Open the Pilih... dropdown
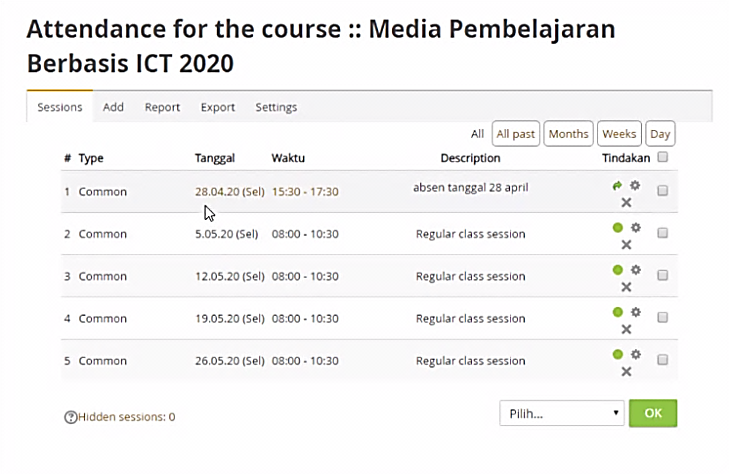The image size is (729, 474). point(561,413)
